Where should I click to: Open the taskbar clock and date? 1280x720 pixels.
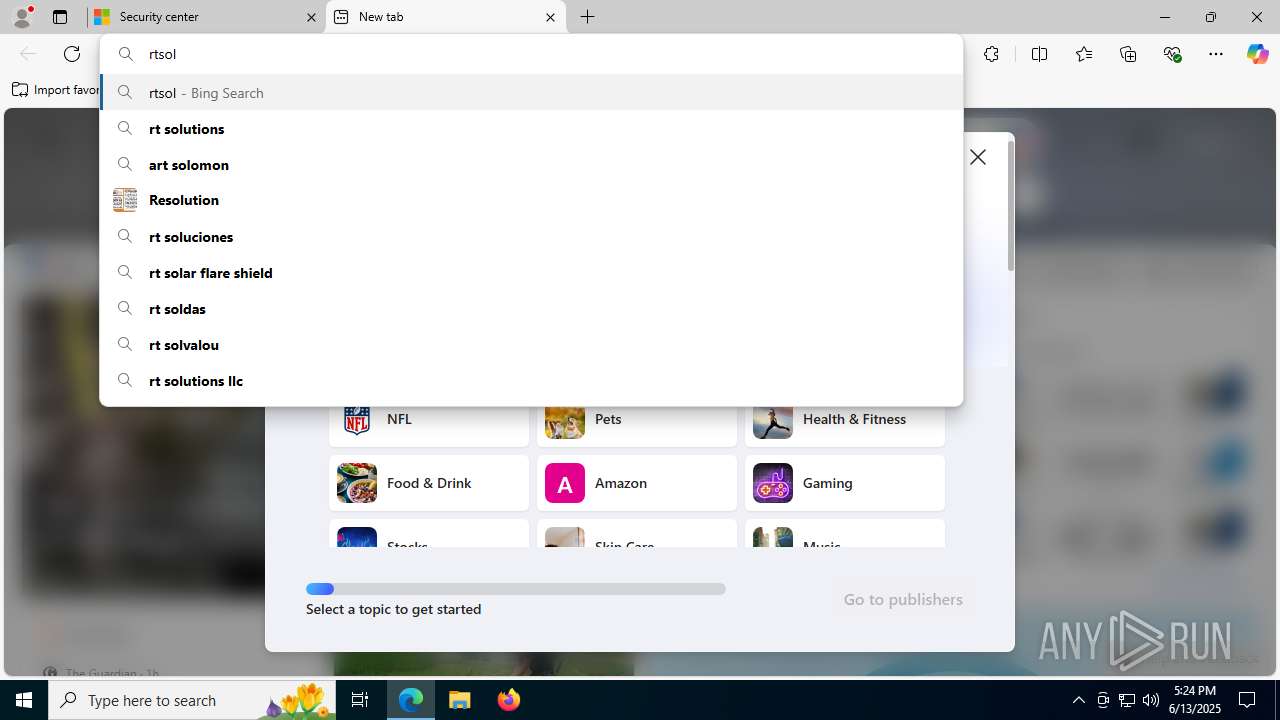coord(1193,700)
